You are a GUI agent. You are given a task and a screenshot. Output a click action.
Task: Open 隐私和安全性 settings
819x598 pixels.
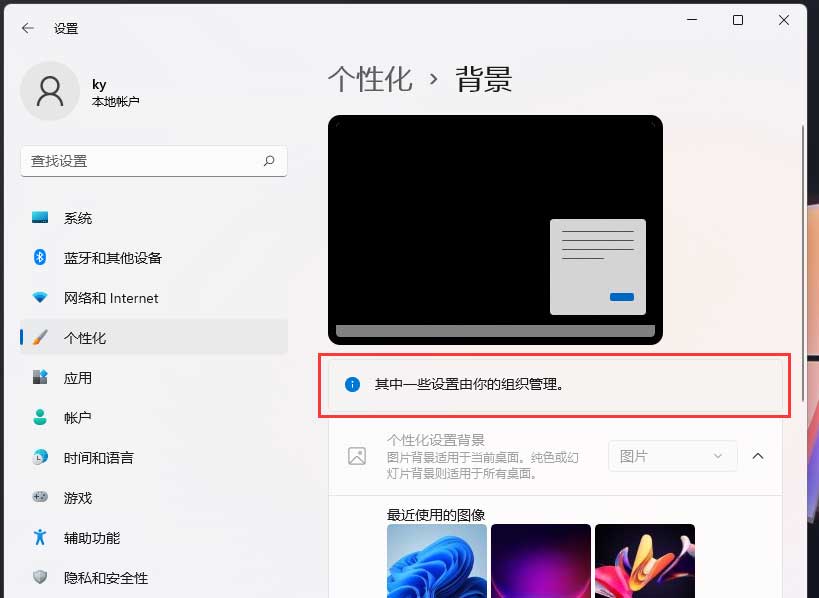pyautogui.click(x=105, y=578)
